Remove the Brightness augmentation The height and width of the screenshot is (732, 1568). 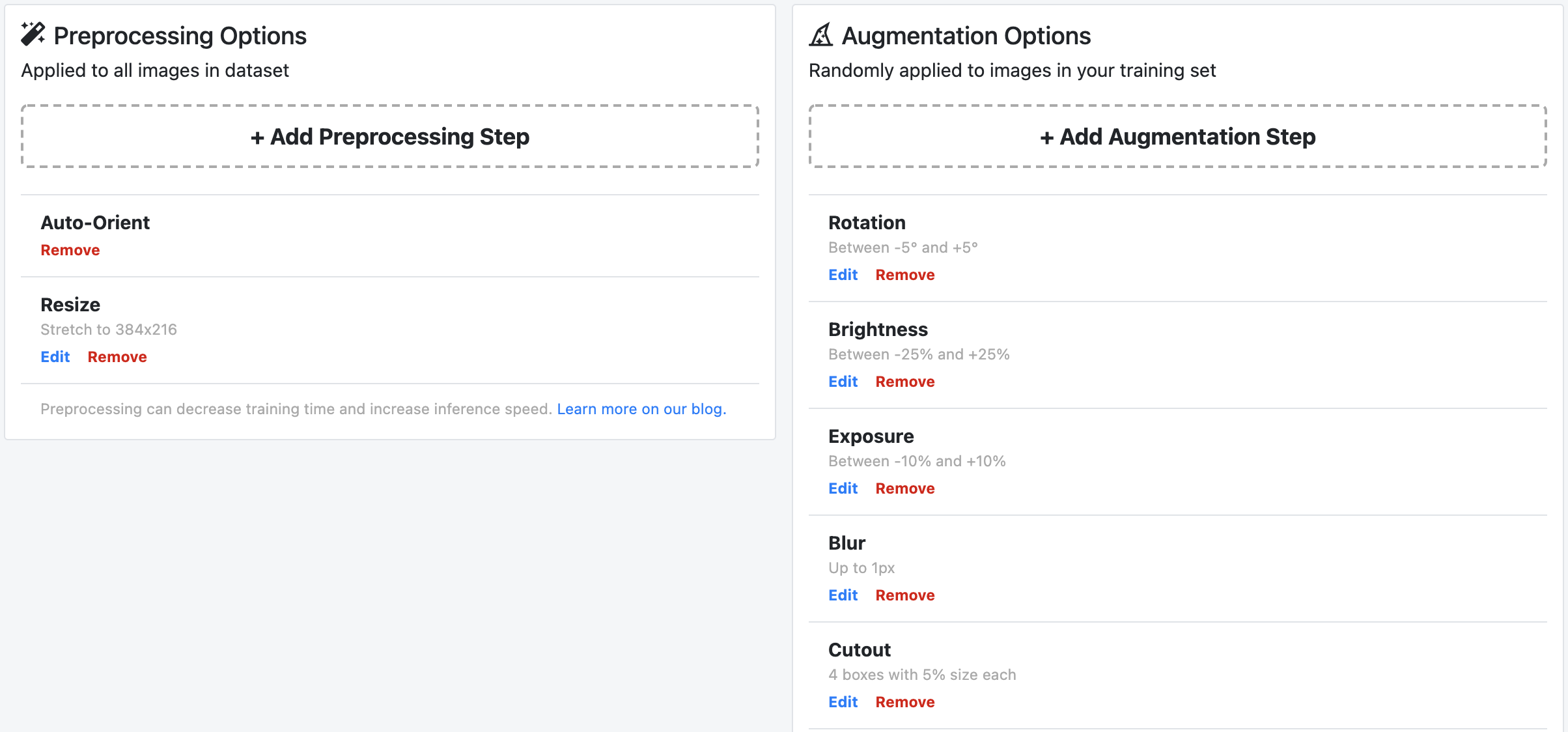(905, 382)
